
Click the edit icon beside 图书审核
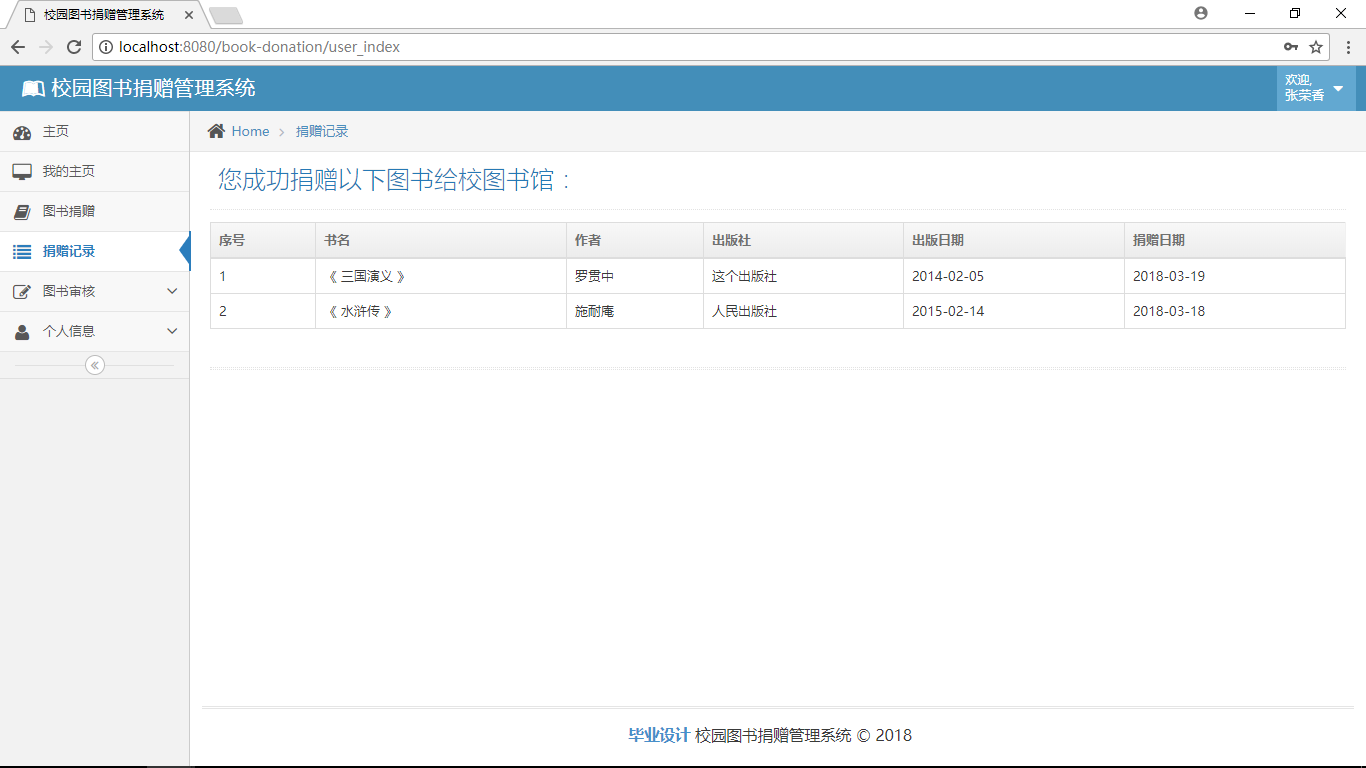click(21, 292)
